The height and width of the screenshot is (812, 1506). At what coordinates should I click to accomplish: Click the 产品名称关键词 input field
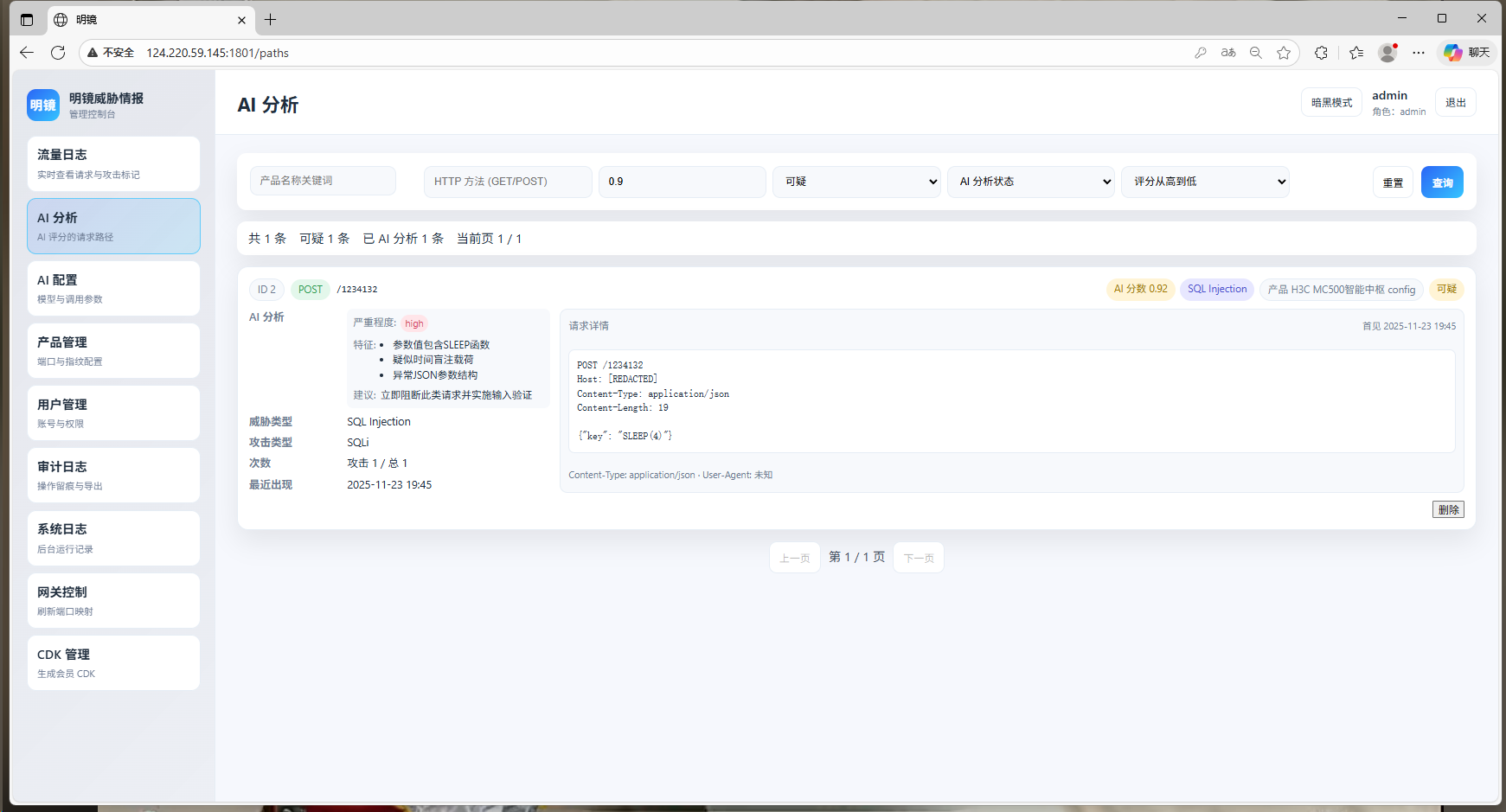click(323, 181)
